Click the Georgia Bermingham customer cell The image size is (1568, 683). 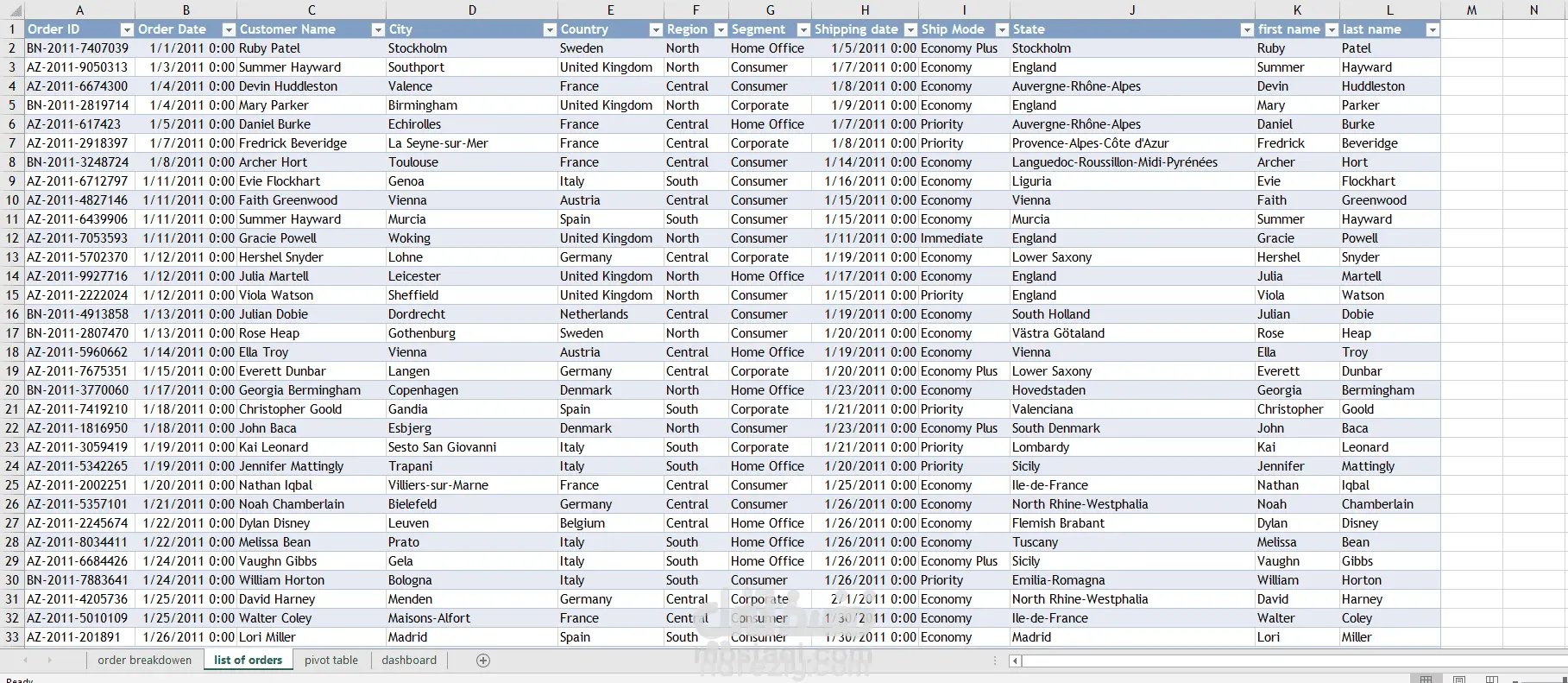click(312, 390)
